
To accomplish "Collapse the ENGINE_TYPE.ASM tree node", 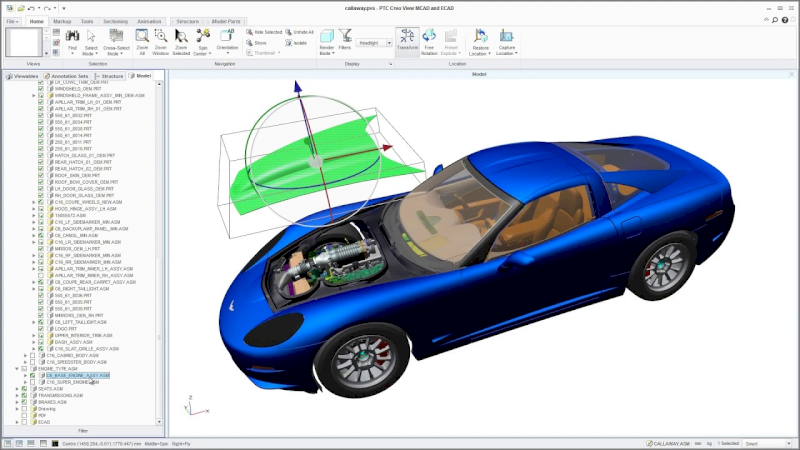I will pyautogui.click(x=17, y=368).
